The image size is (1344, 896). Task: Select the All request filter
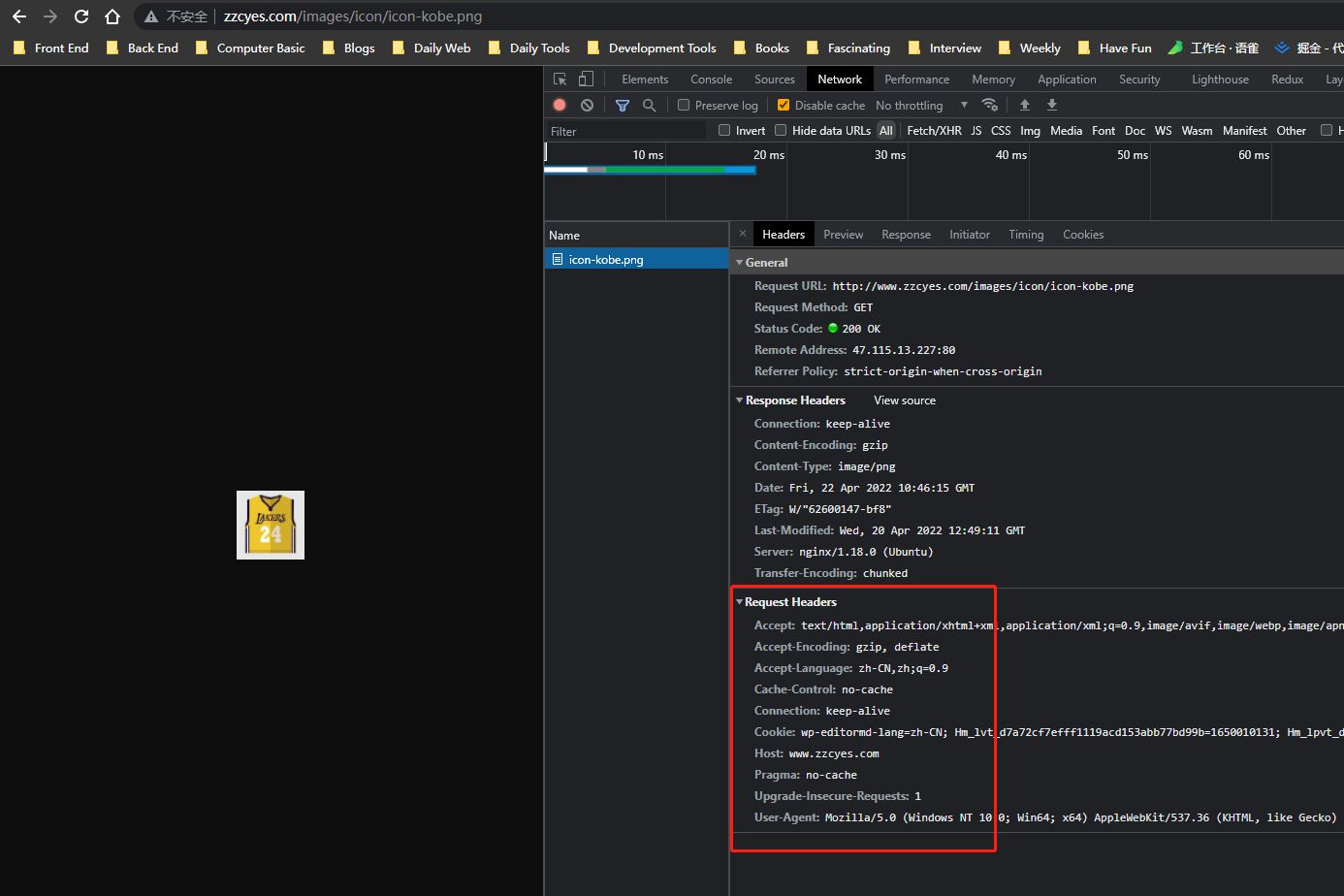[886, 130]
